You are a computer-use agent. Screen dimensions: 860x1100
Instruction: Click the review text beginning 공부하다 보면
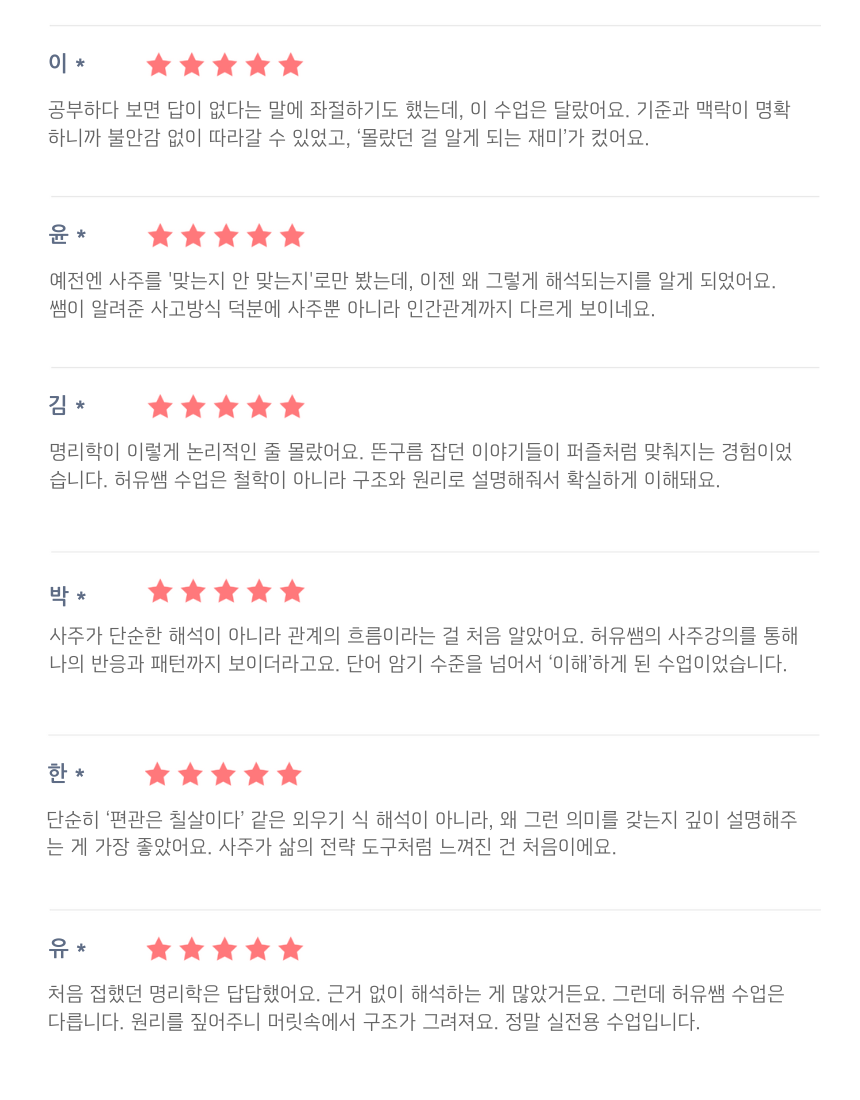click(x=419, y=123)
